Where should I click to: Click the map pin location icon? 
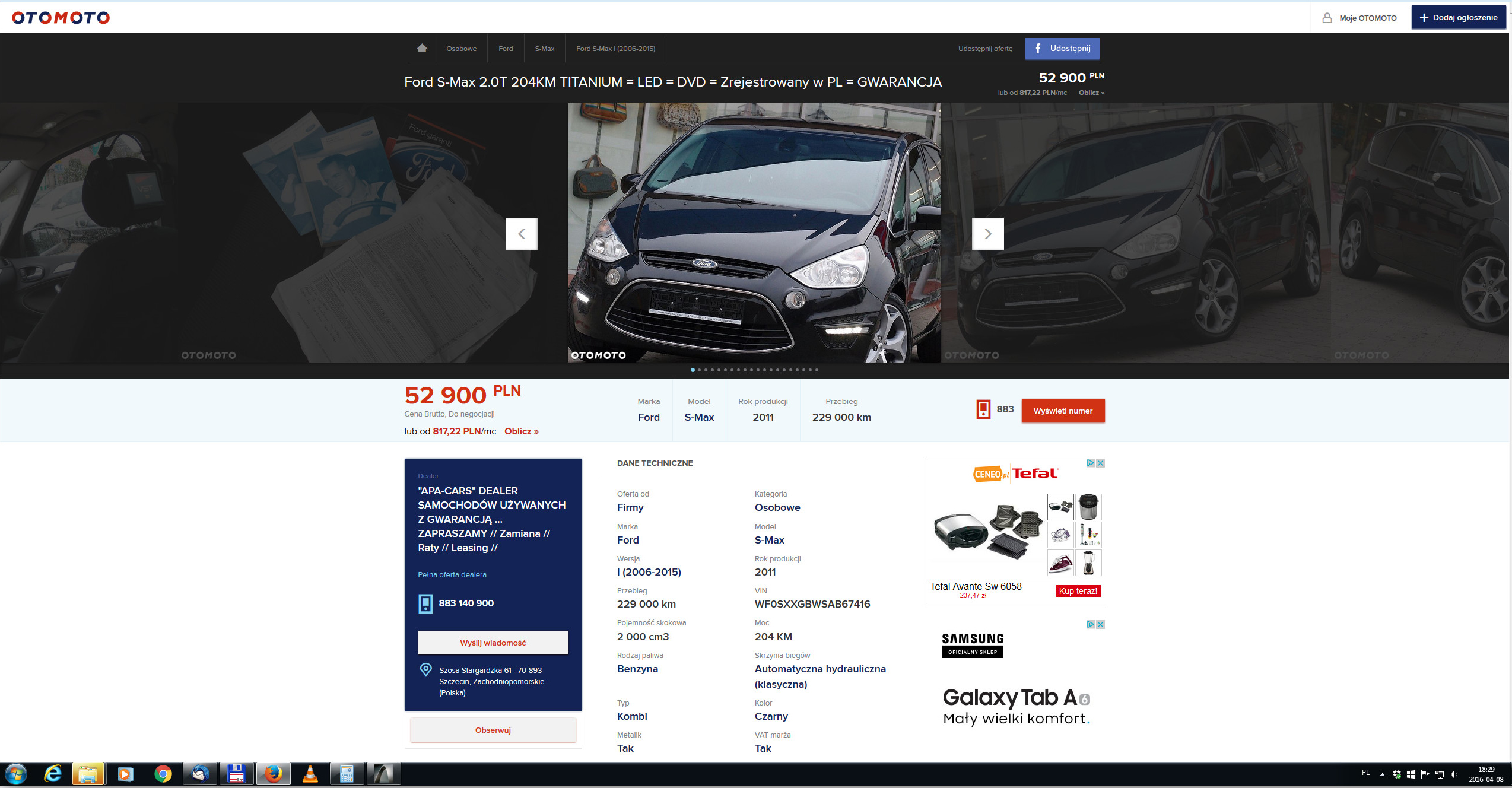(x=425, y=670)
